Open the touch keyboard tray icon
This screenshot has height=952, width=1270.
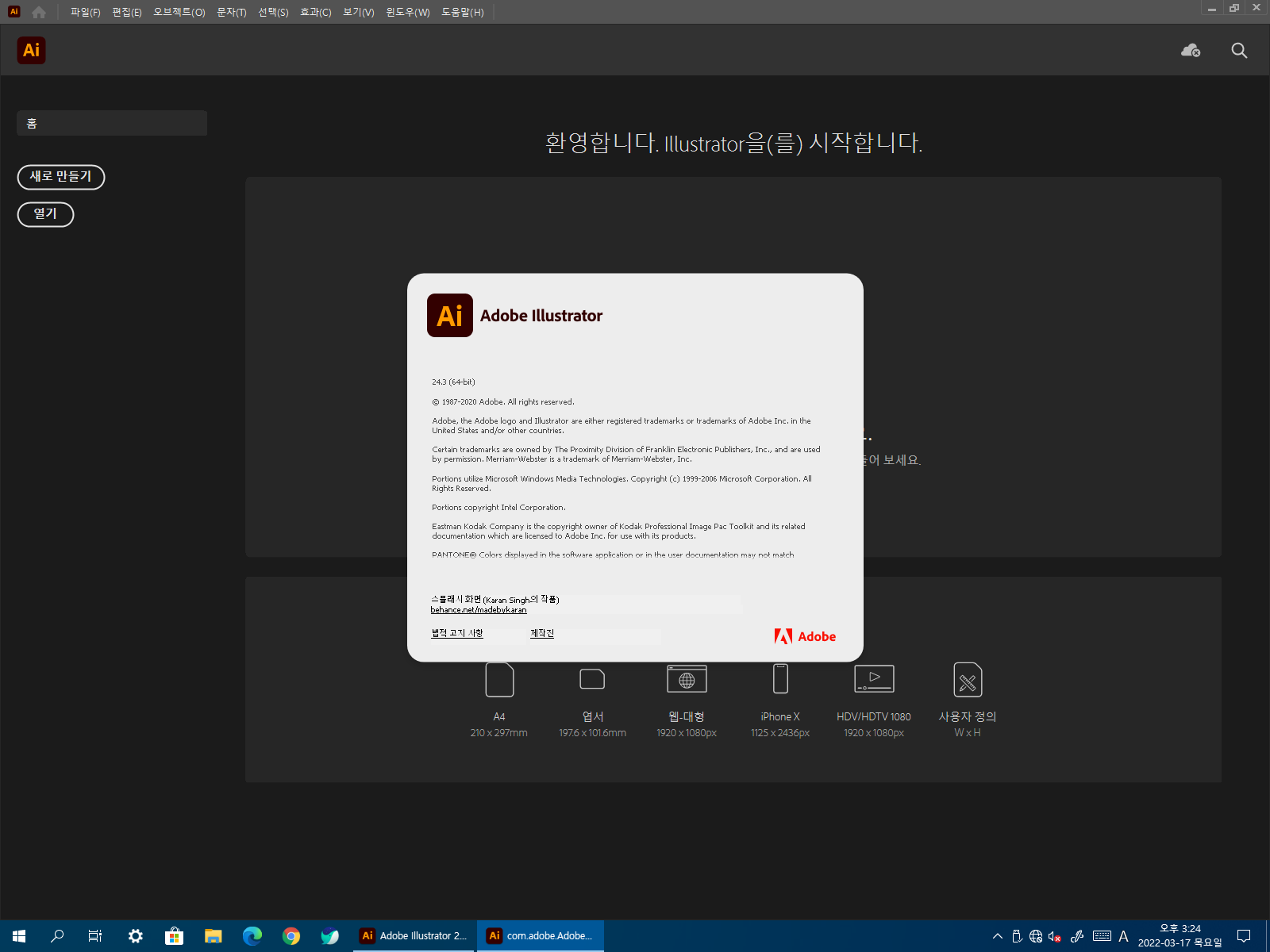(x=1102, y=936)
